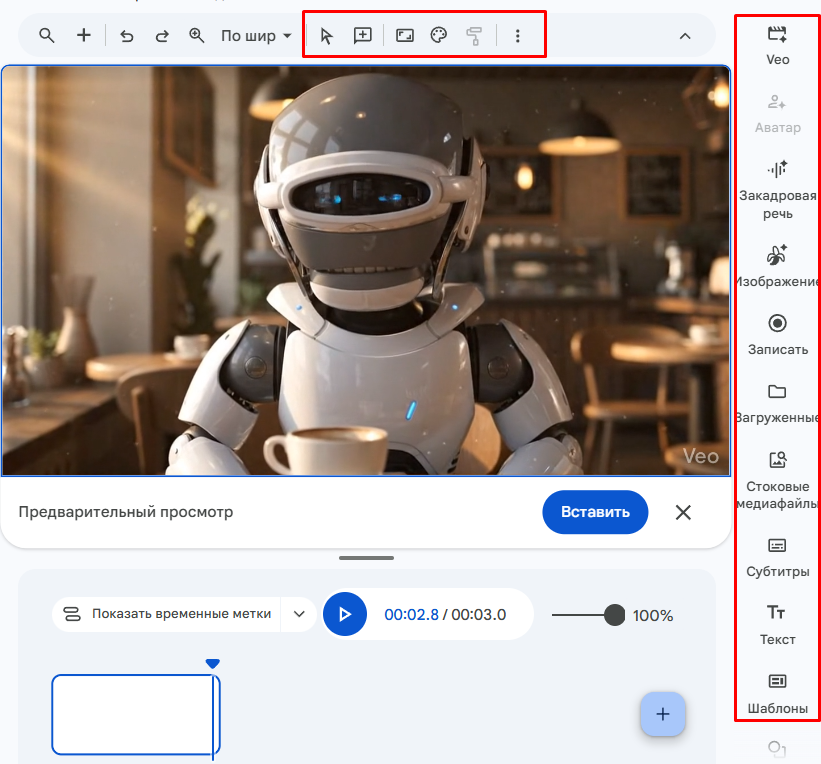Select the crop/frame tool
The height and width of the screenshot is (764, 821).
click(x=404, y=35)
